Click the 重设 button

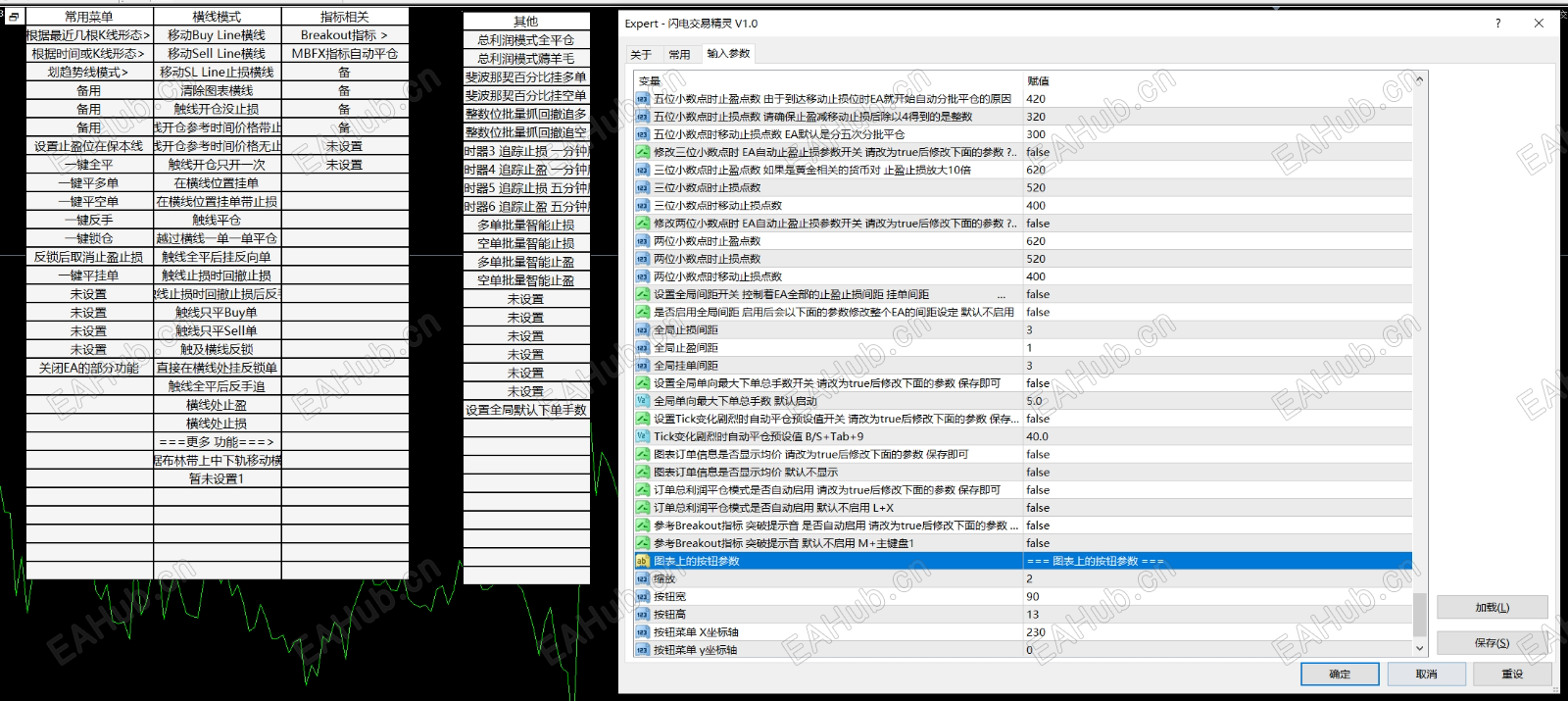pyautogui.click(x=1513, y=675)
